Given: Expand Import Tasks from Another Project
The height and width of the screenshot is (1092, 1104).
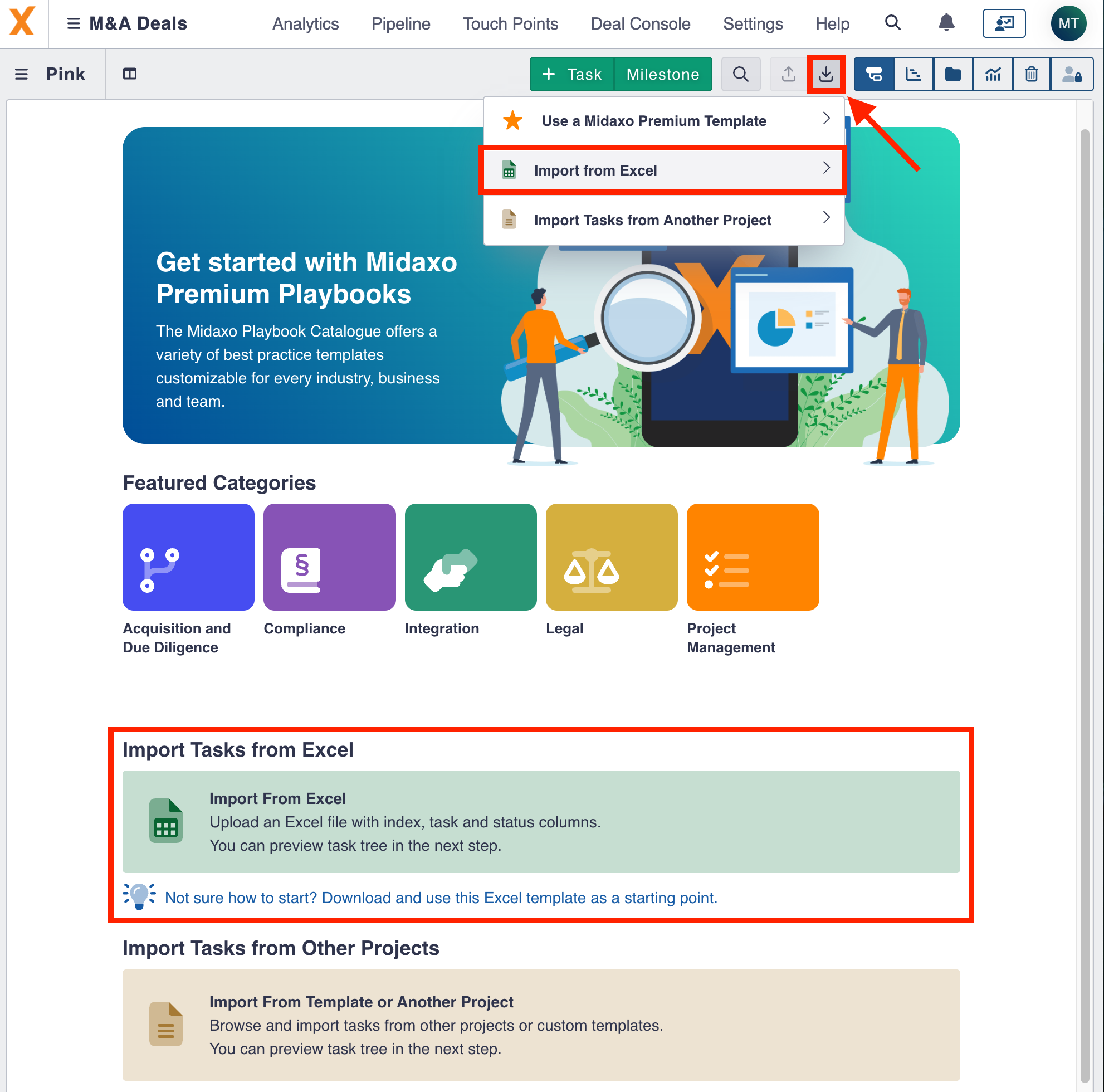Looking at the screenshot, I should [652, 220].
